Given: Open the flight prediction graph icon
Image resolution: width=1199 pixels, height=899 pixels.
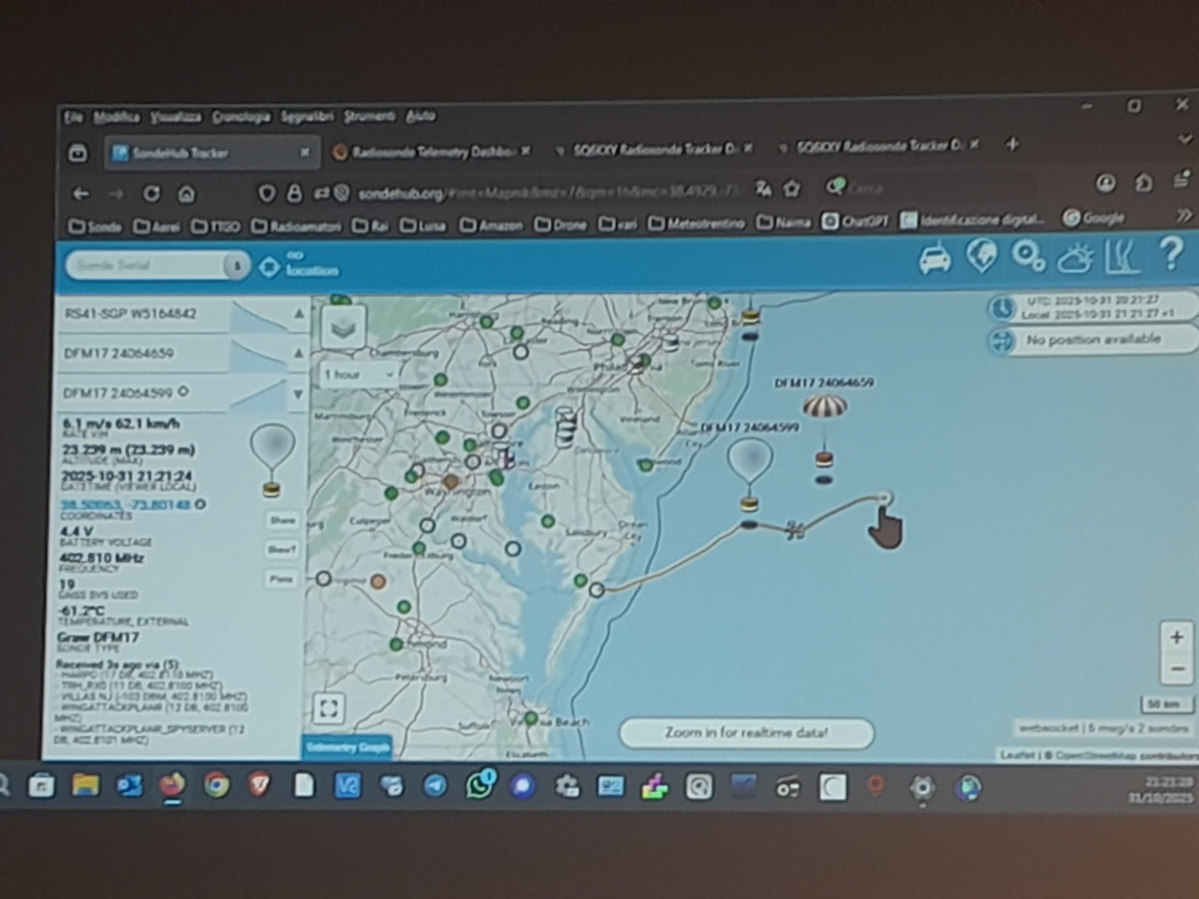Looking at the screenshot, I should click(1122, 257).
